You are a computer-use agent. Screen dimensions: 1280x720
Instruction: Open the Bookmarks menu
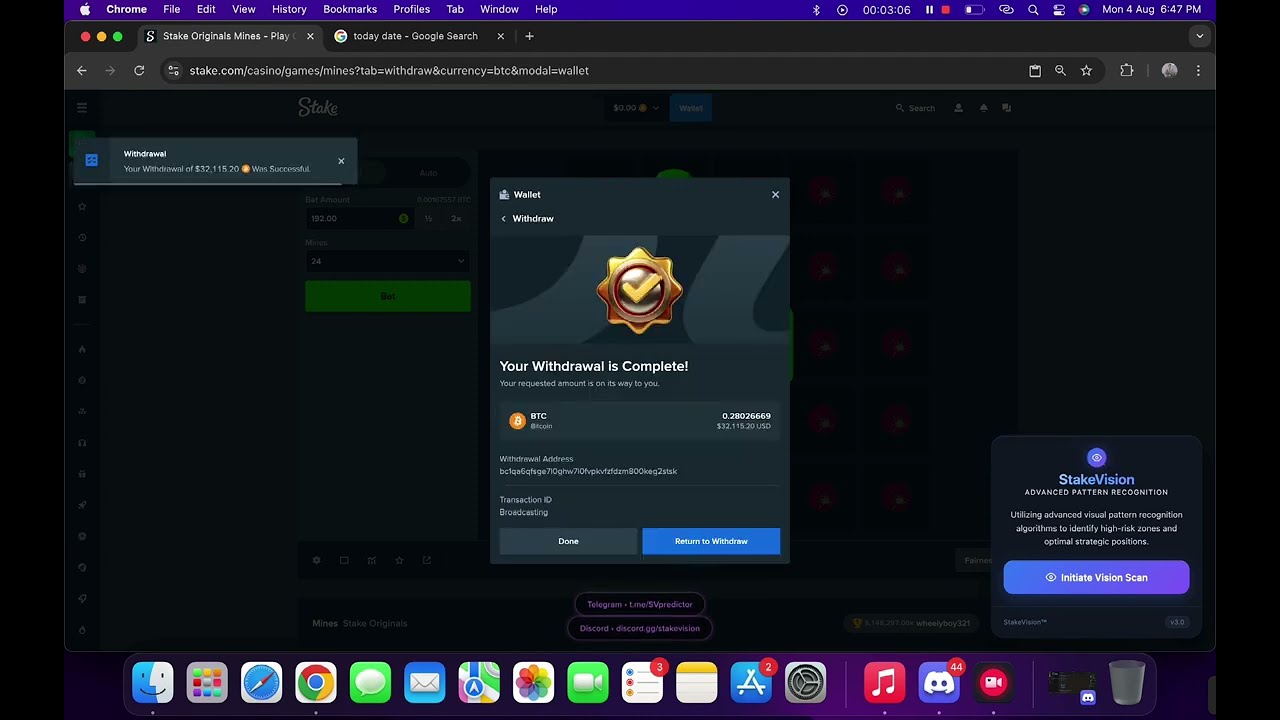[x=350, y=9]
